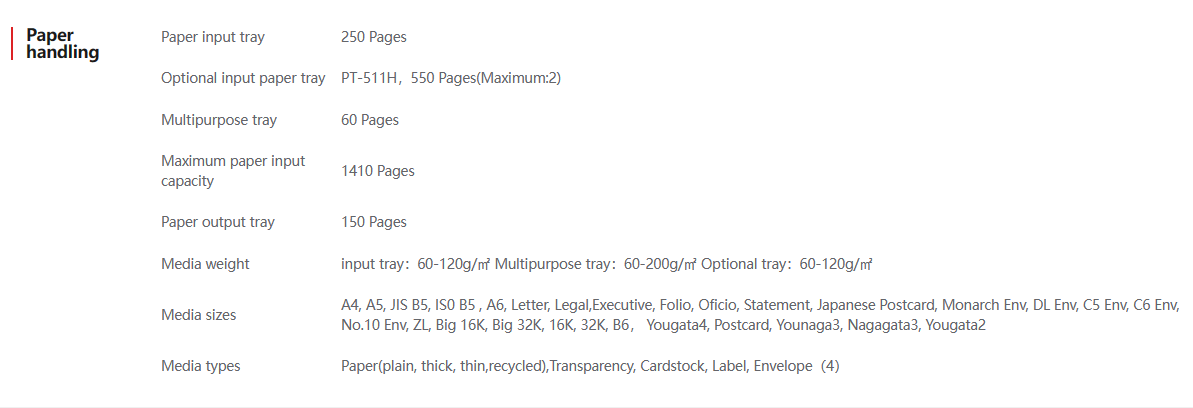Screen dimensions: 1193x408
Task: Click the "60 Pages" value
Action: pos(369,120)
